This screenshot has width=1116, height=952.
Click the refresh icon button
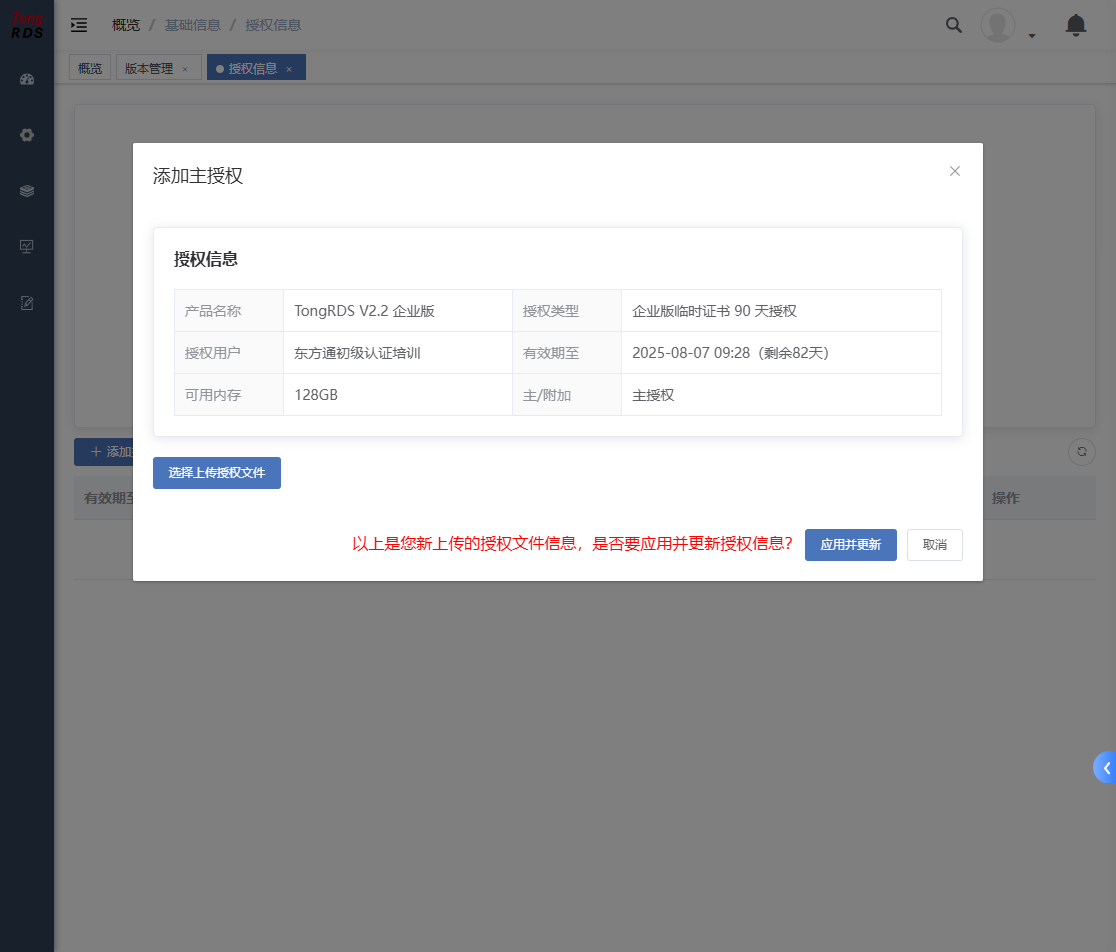point(1082,452)
